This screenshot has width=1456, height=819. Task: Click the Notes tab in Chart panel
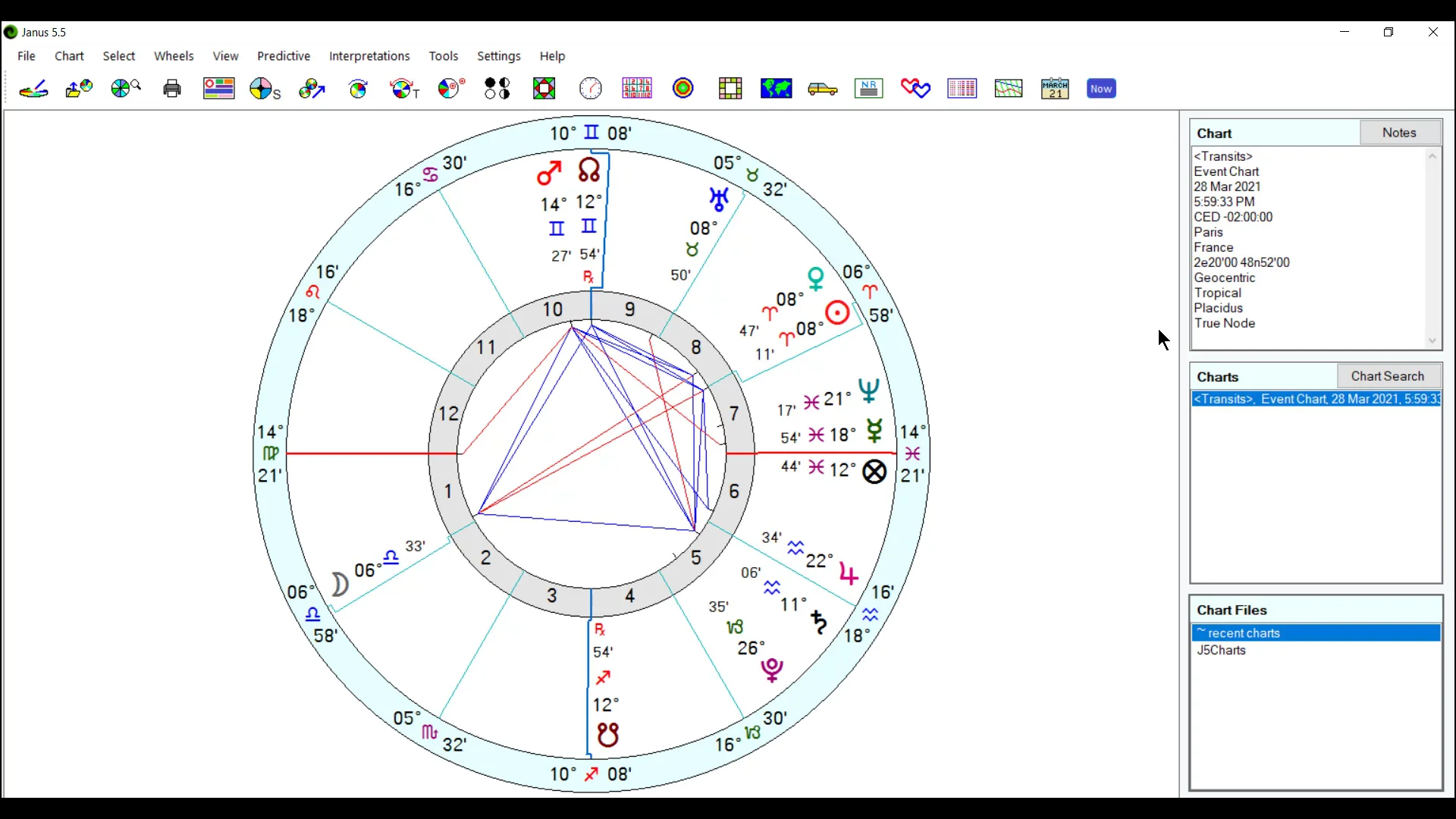1401,131
